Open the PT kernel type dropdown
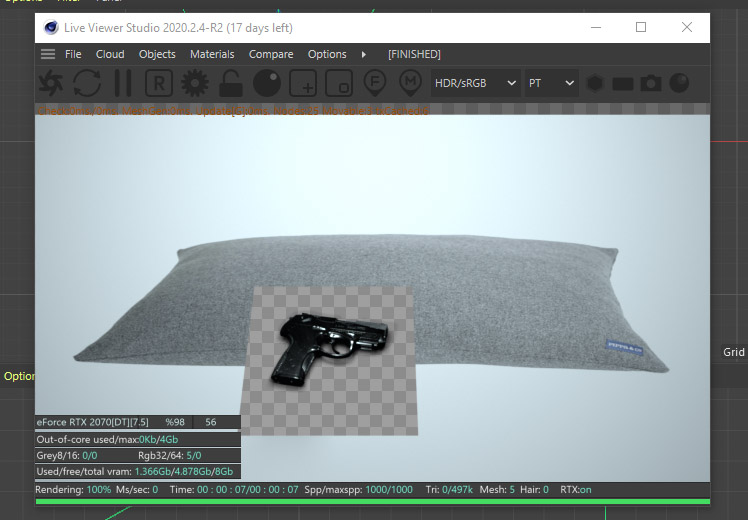The width and height of the screenshot is (748, 520). 551,83
